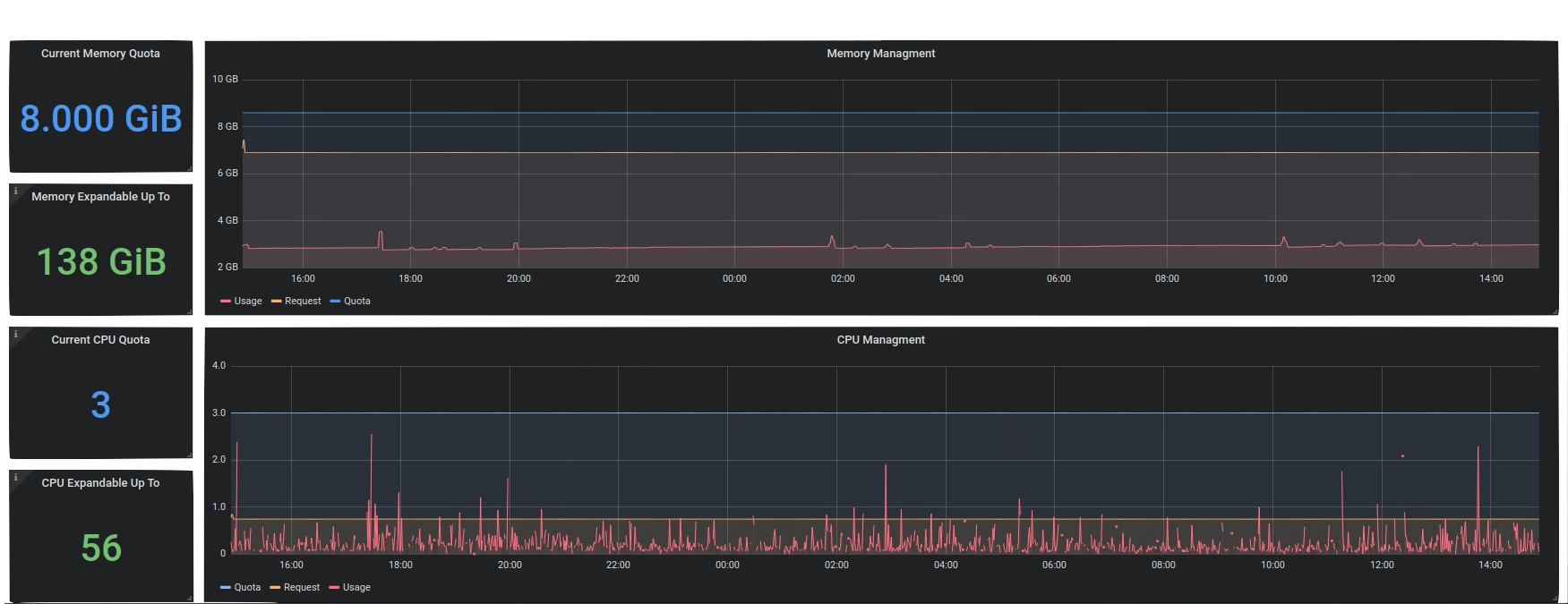Click the 8 GB axis label in Memory chart
This screenshot has height=604, width=1568.
coord(227,127)
